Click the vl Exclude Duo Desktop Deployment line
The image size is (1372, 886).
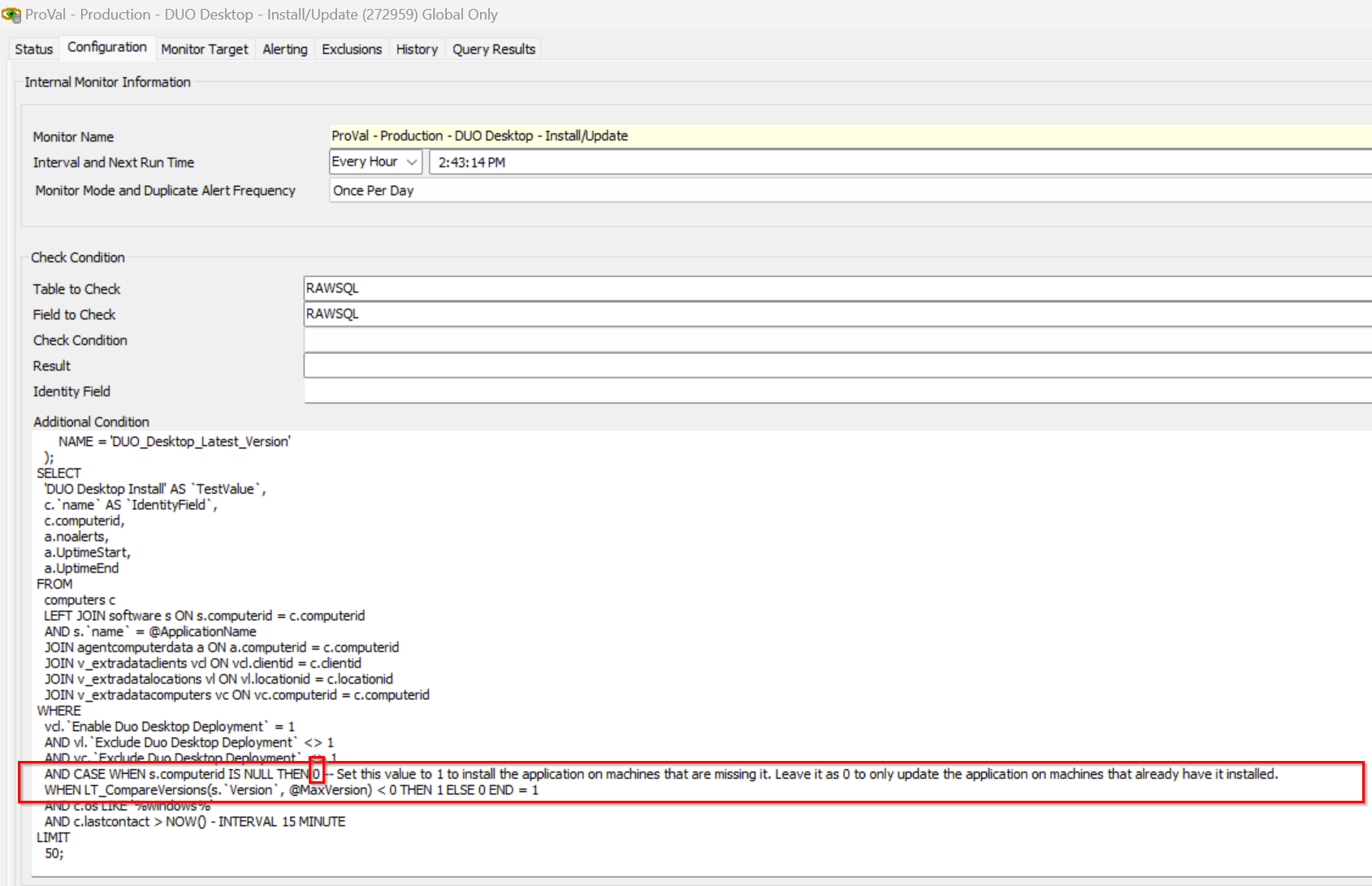(188, 742)
